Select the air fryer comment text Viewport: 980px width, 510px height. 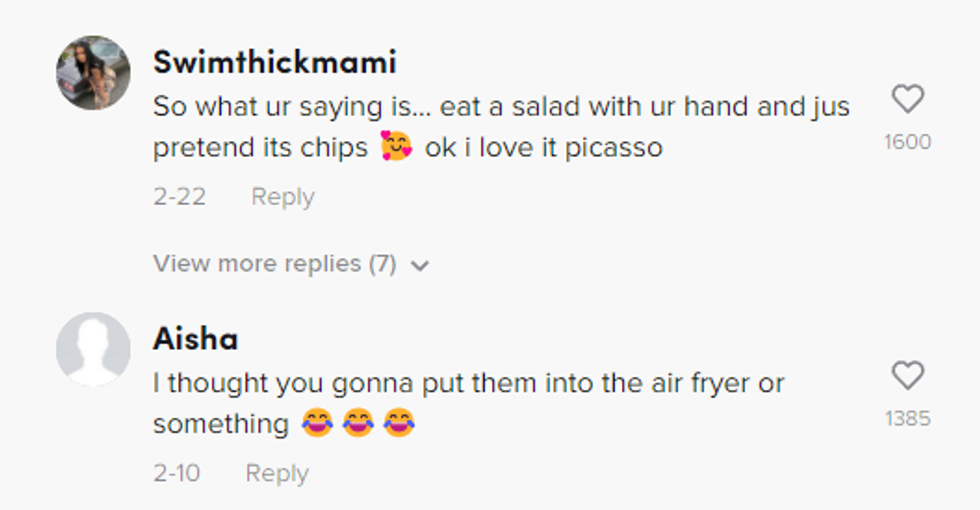[x=468, y=383]
